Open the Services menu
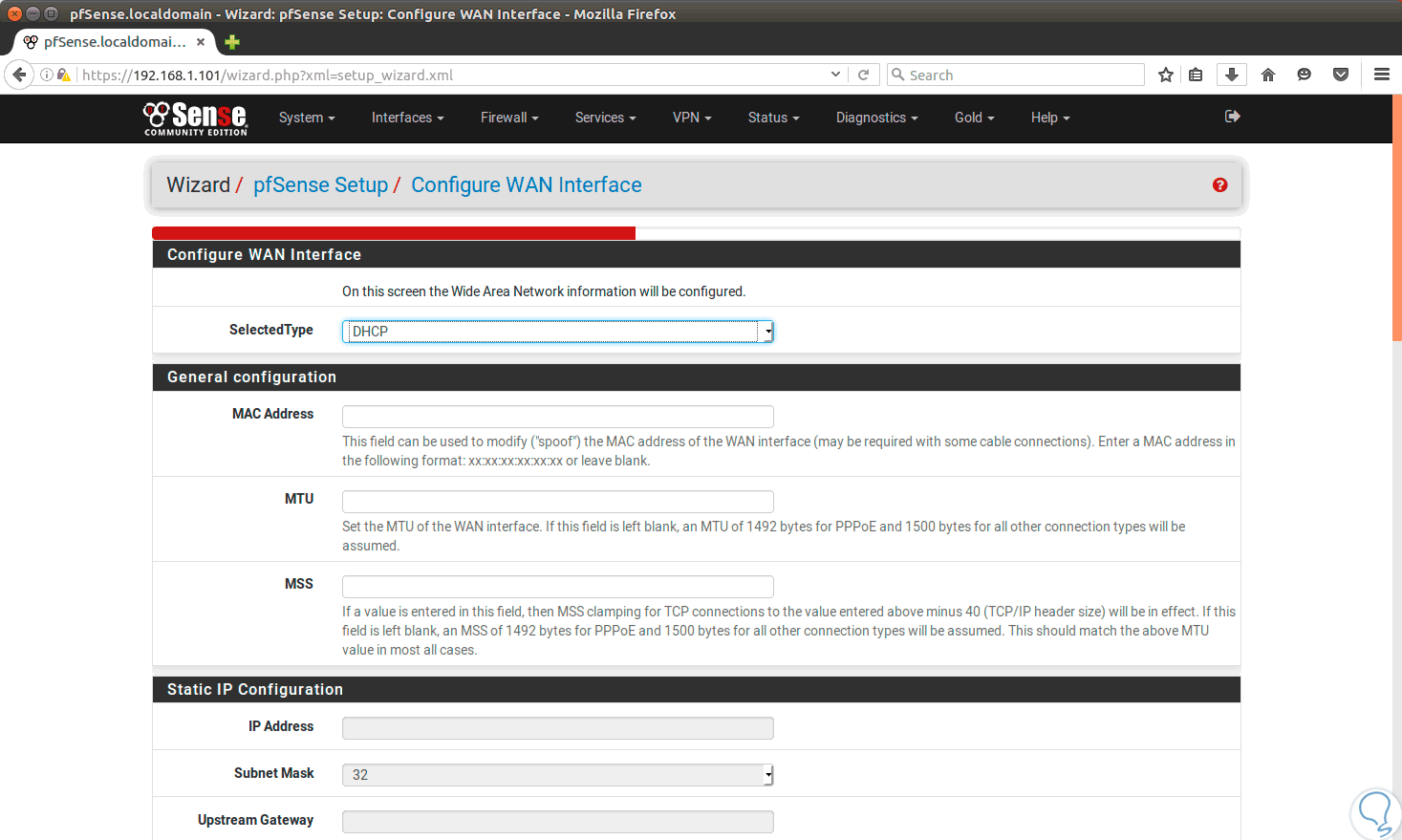1402x840 pixels. click(606, 118)
